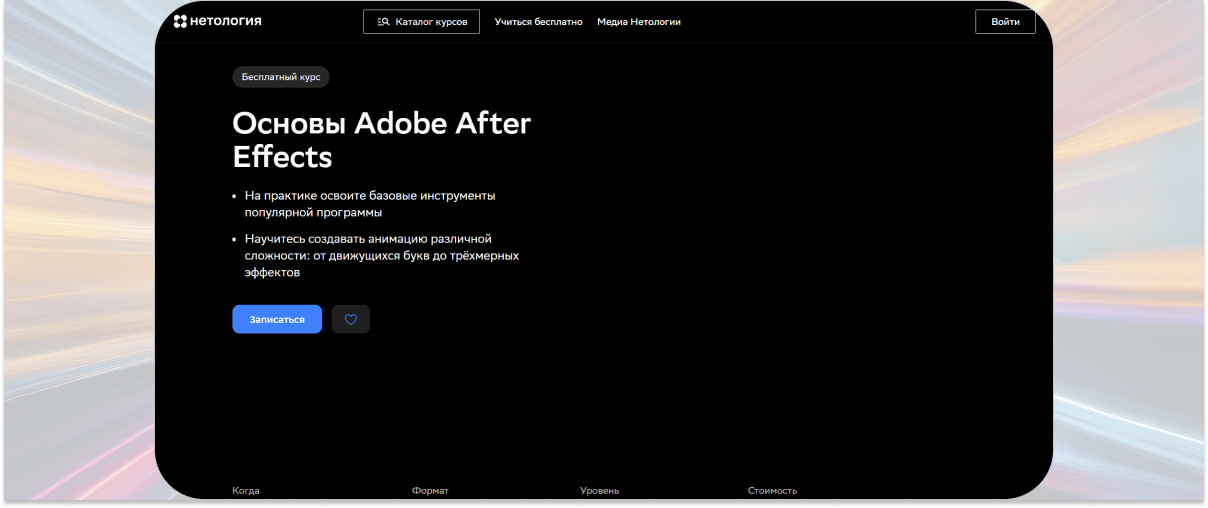Open the Каталог курсов dropdown
Viewport: 1208px width, 508px height.
pyautogui.click(x=421, y=22)
